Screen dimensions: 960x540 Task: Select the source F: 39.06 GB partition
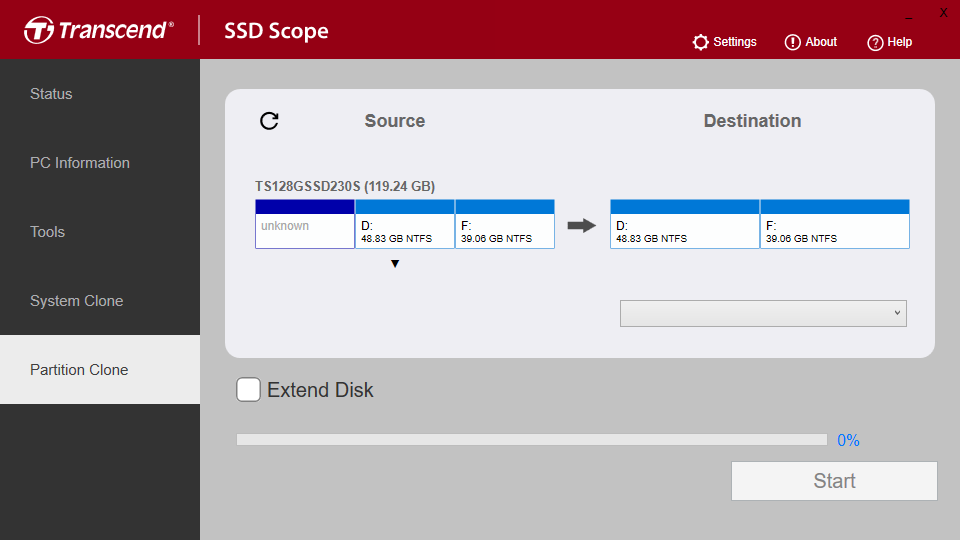504,224
